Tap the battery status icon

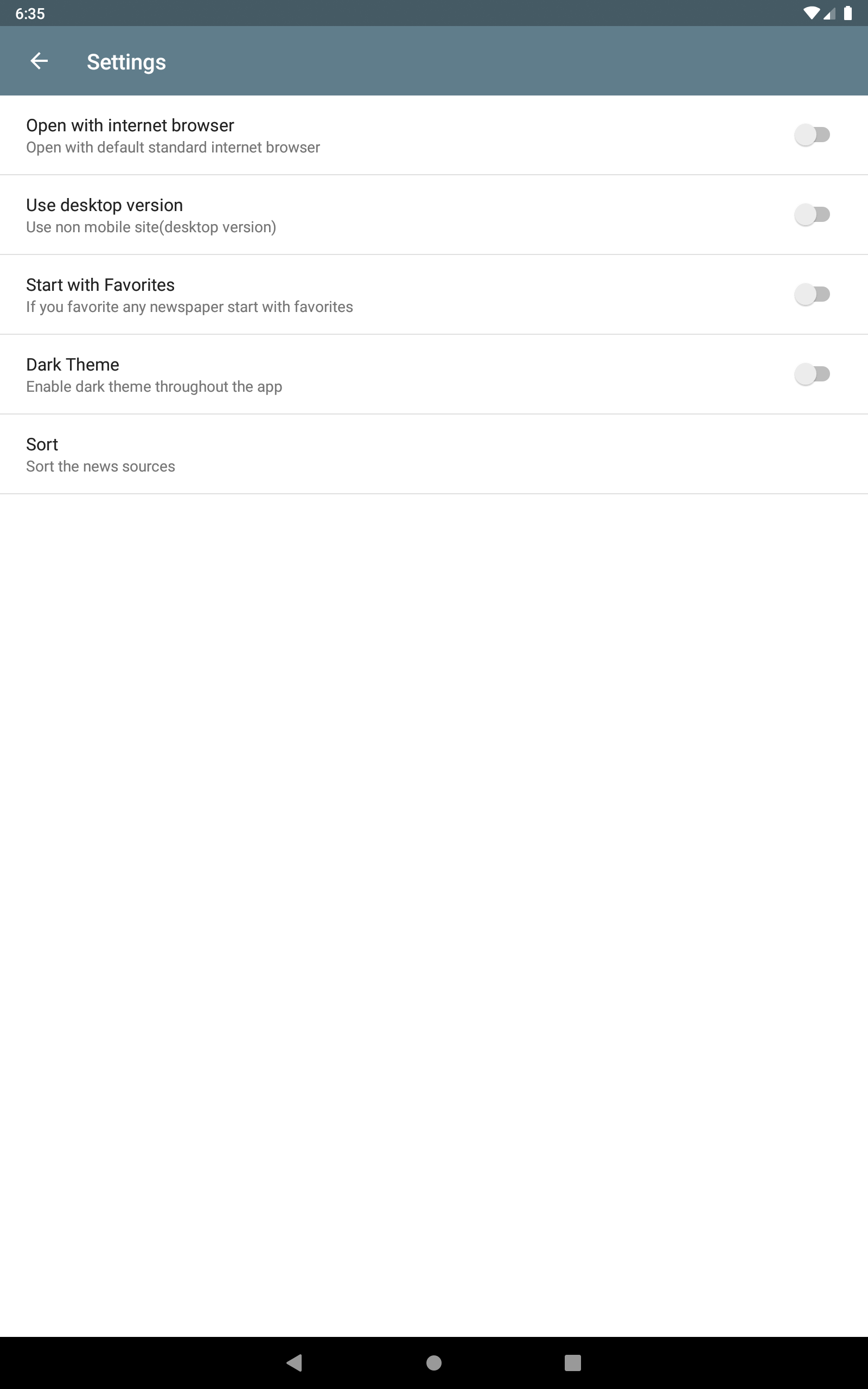click(847, 13)
